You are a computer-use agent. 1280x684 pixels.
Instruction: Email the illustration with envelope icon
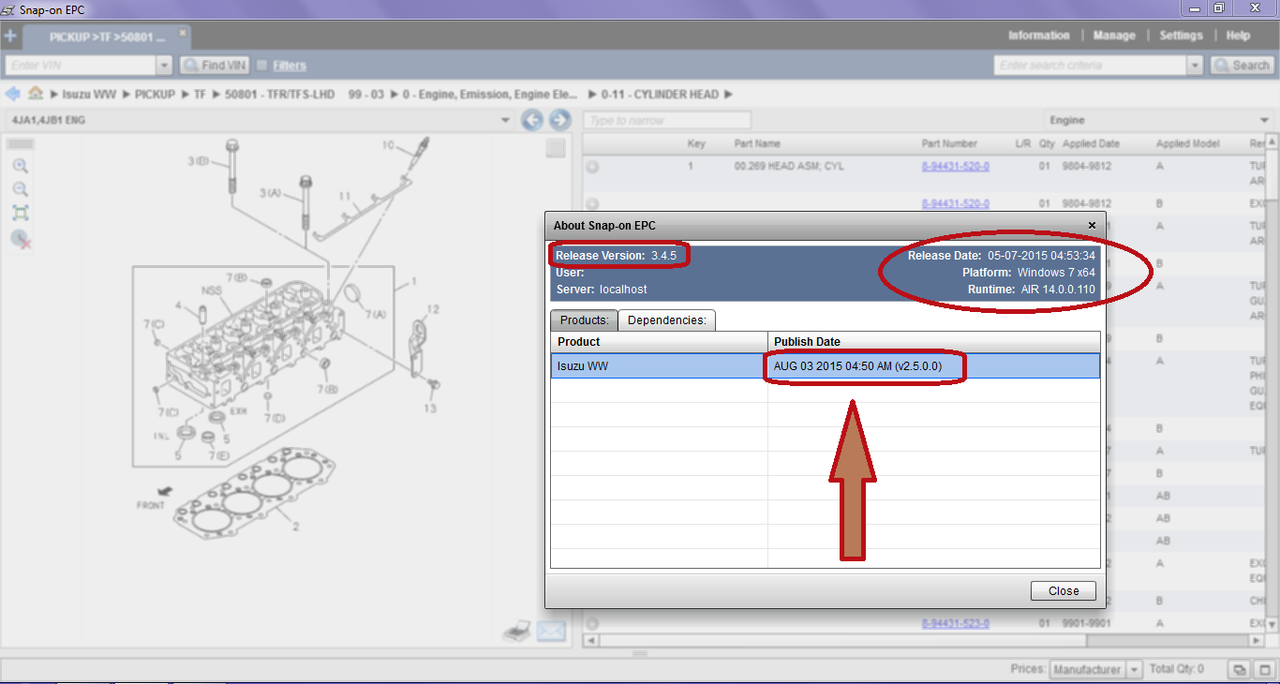click(x=551, y=631)
